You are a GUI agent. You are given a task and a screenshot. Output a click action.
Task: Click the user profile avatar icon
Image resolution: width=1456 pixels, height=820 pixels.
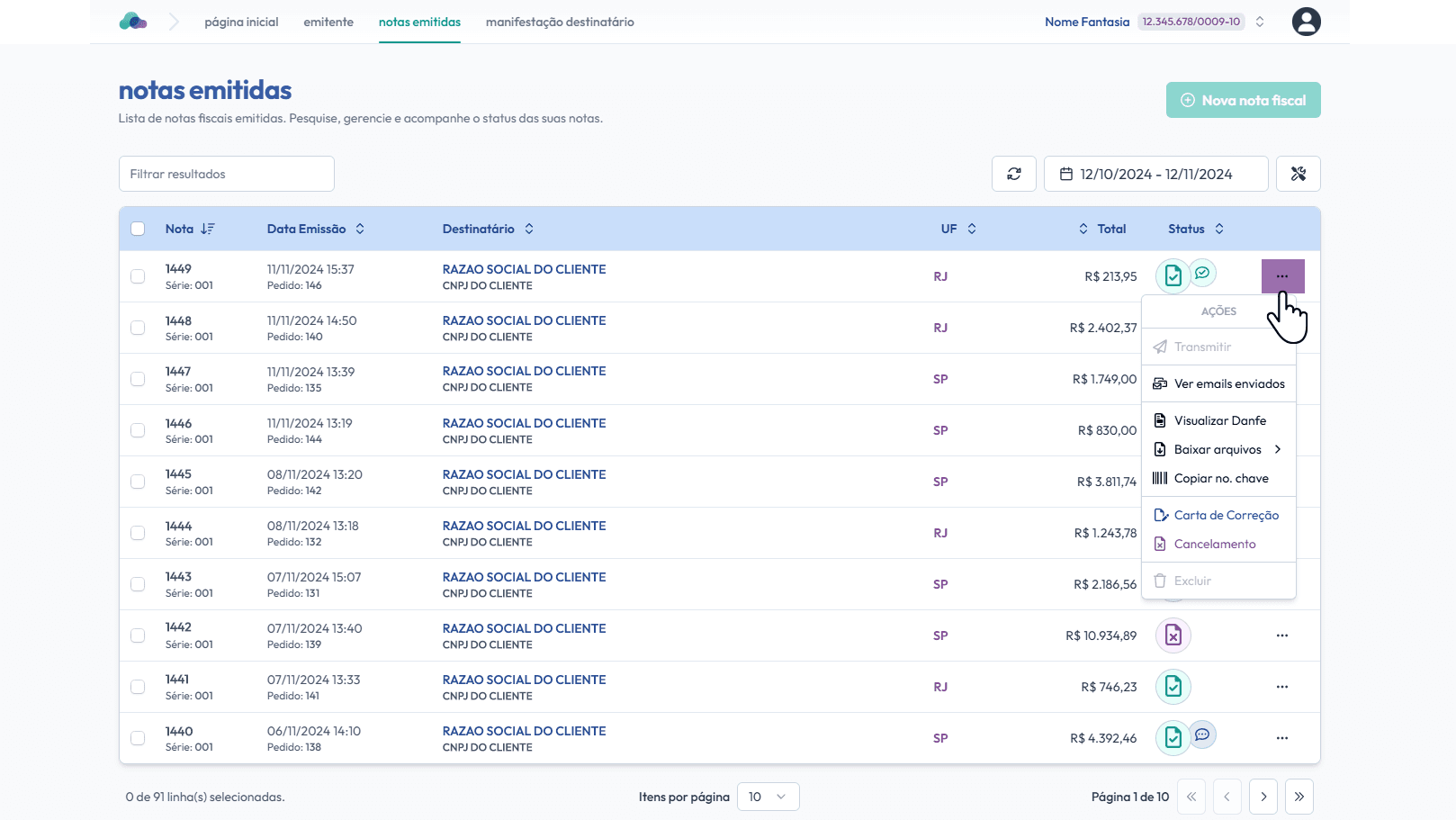coord(1306,22)
